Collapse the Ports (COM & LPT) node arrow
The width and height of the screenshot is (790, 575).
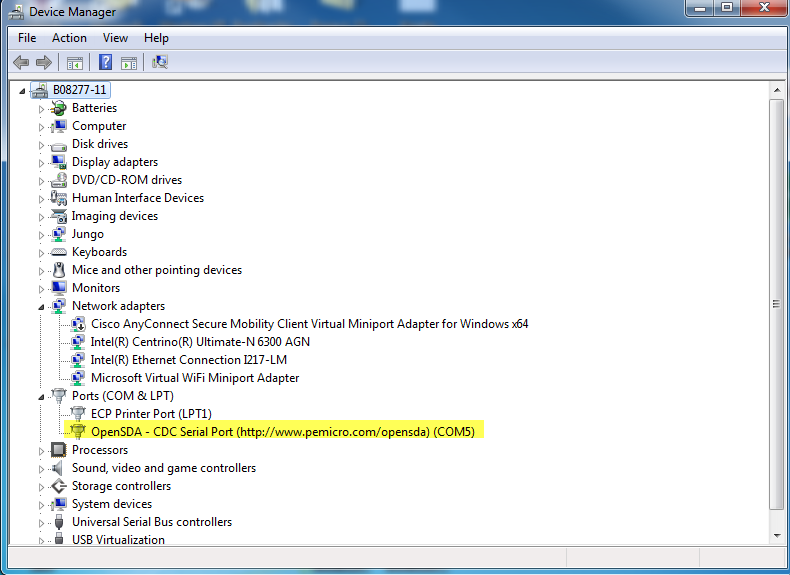click(x=41, y=397)
